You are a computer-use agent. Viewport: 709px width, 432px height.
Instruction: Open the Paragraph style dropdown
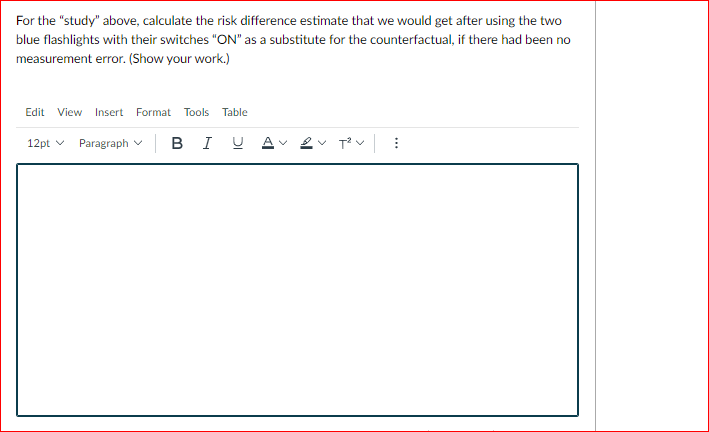(x=110, y=143)
